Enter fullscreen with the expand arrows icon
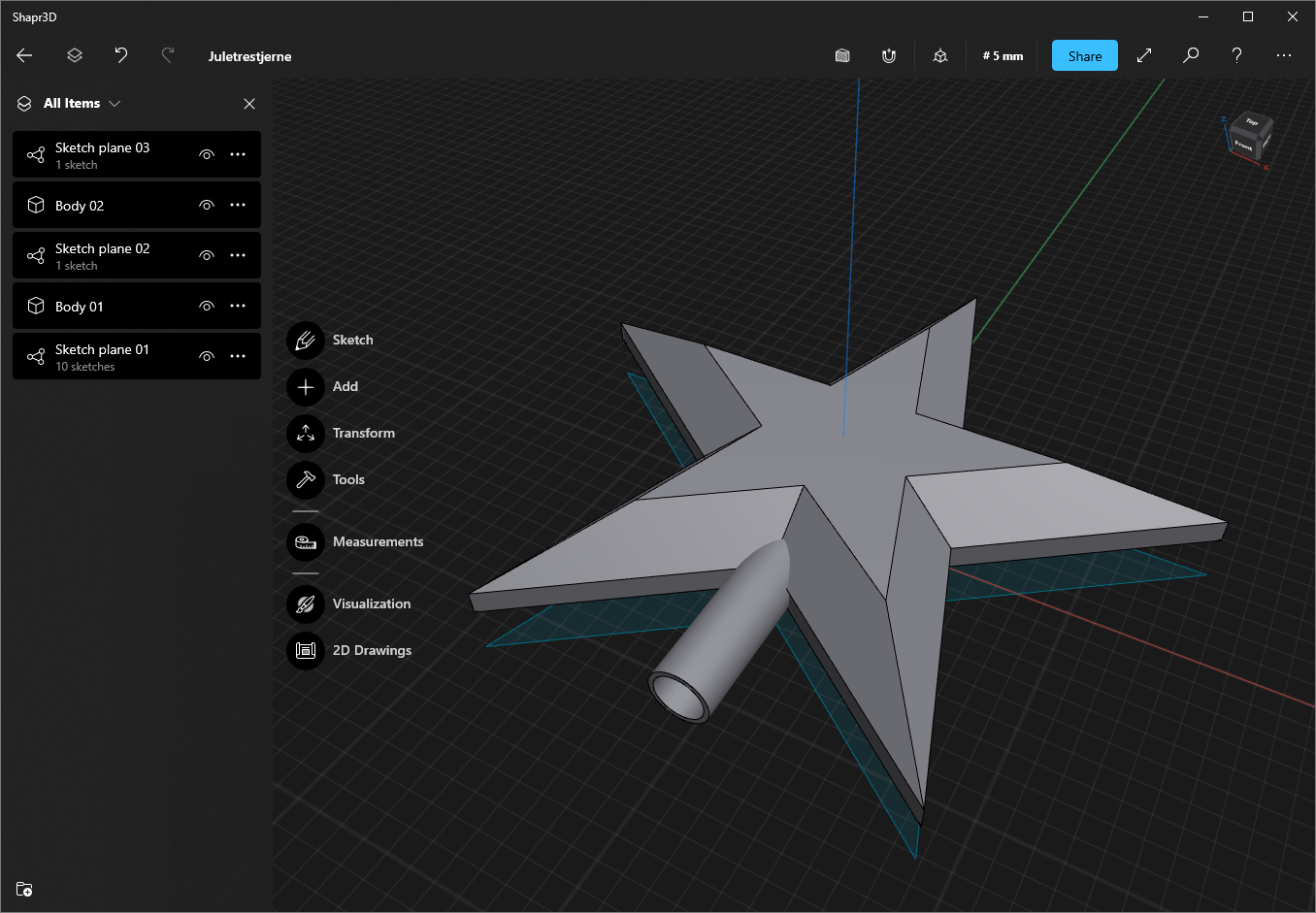This screenshot has height=913, width=1316. [1144, 55]
